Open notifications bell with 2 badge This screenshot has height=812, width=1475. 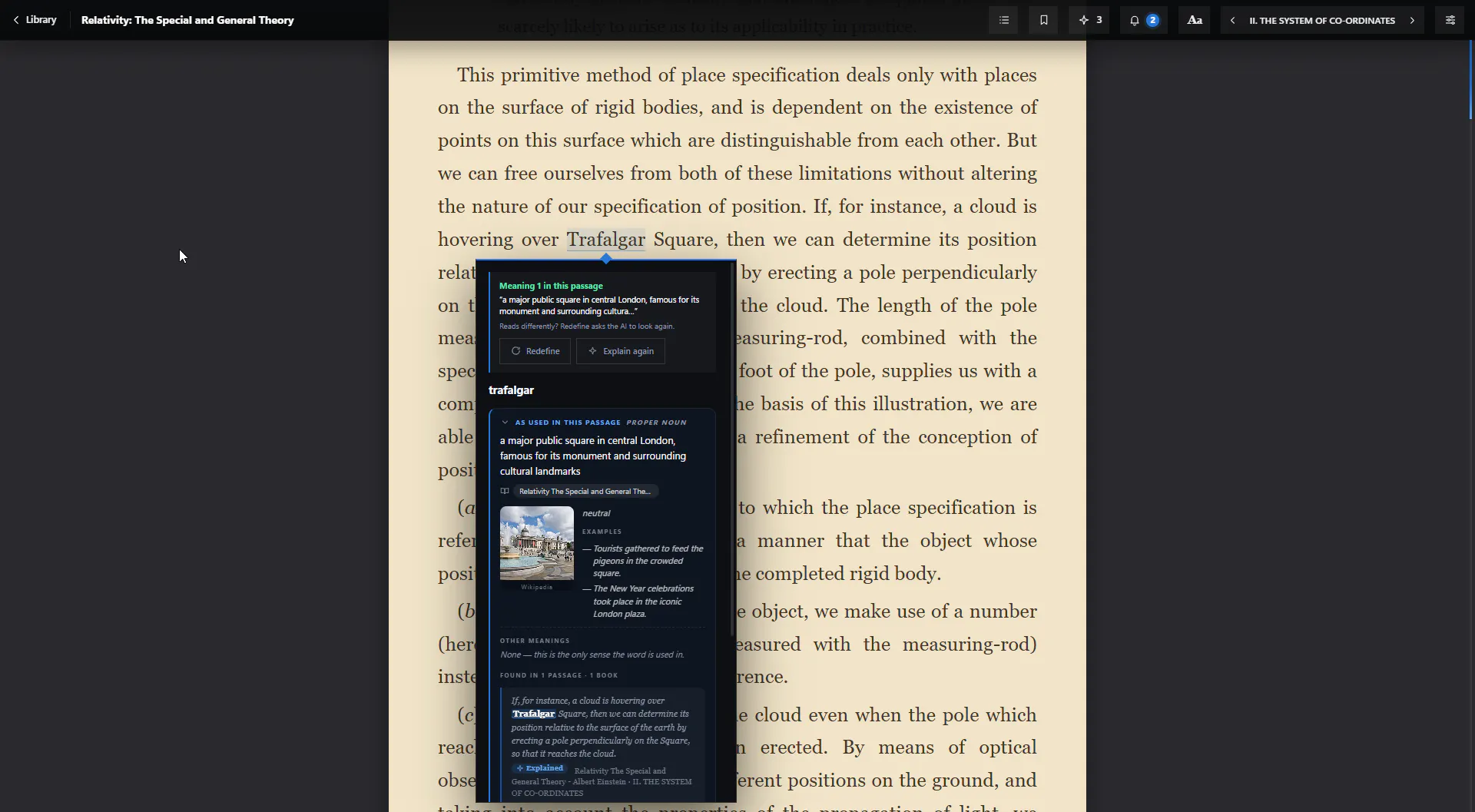(x=1143, y=20)
